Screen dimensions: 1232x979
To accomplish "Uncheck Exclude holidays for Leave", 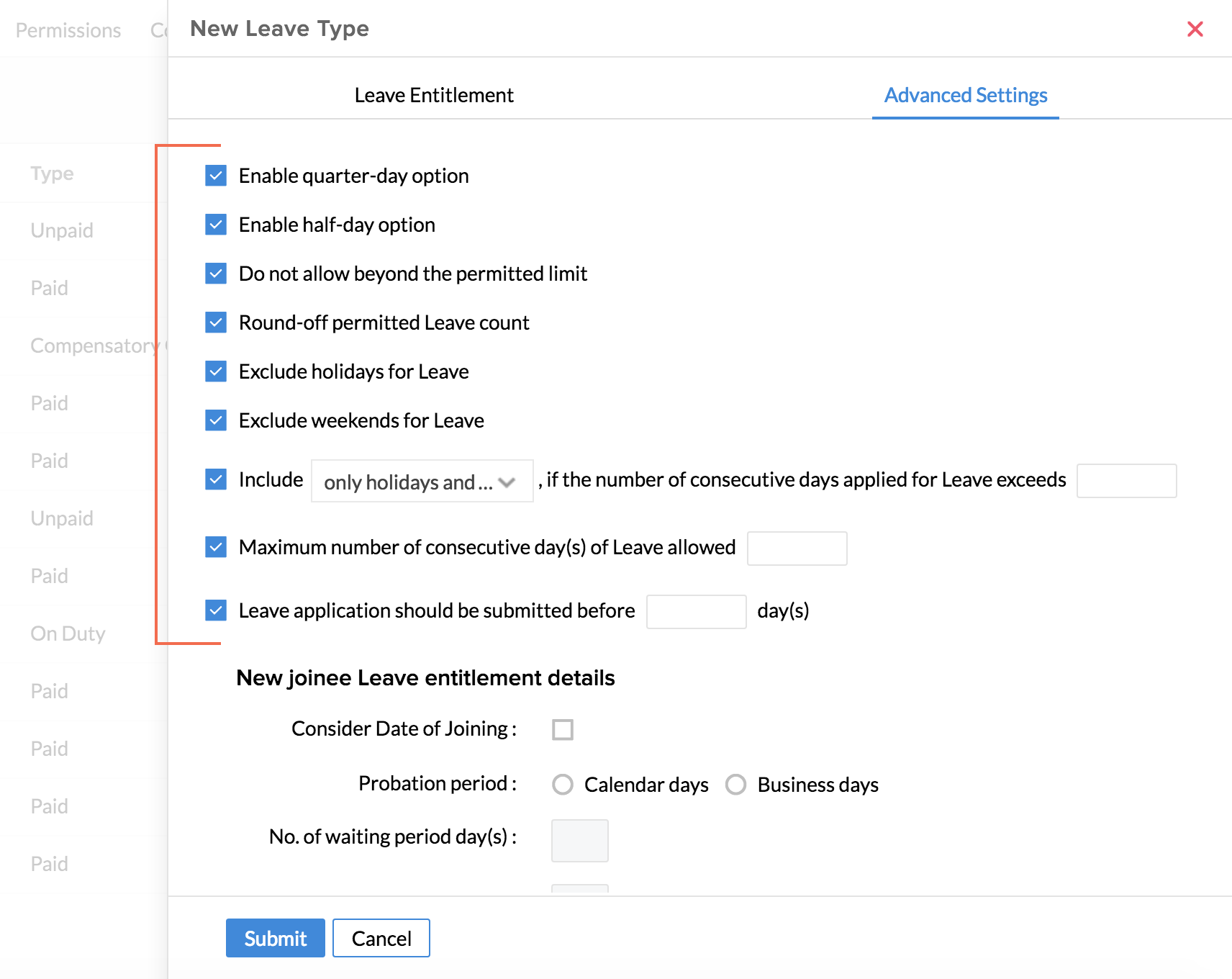I will point(216,371).
